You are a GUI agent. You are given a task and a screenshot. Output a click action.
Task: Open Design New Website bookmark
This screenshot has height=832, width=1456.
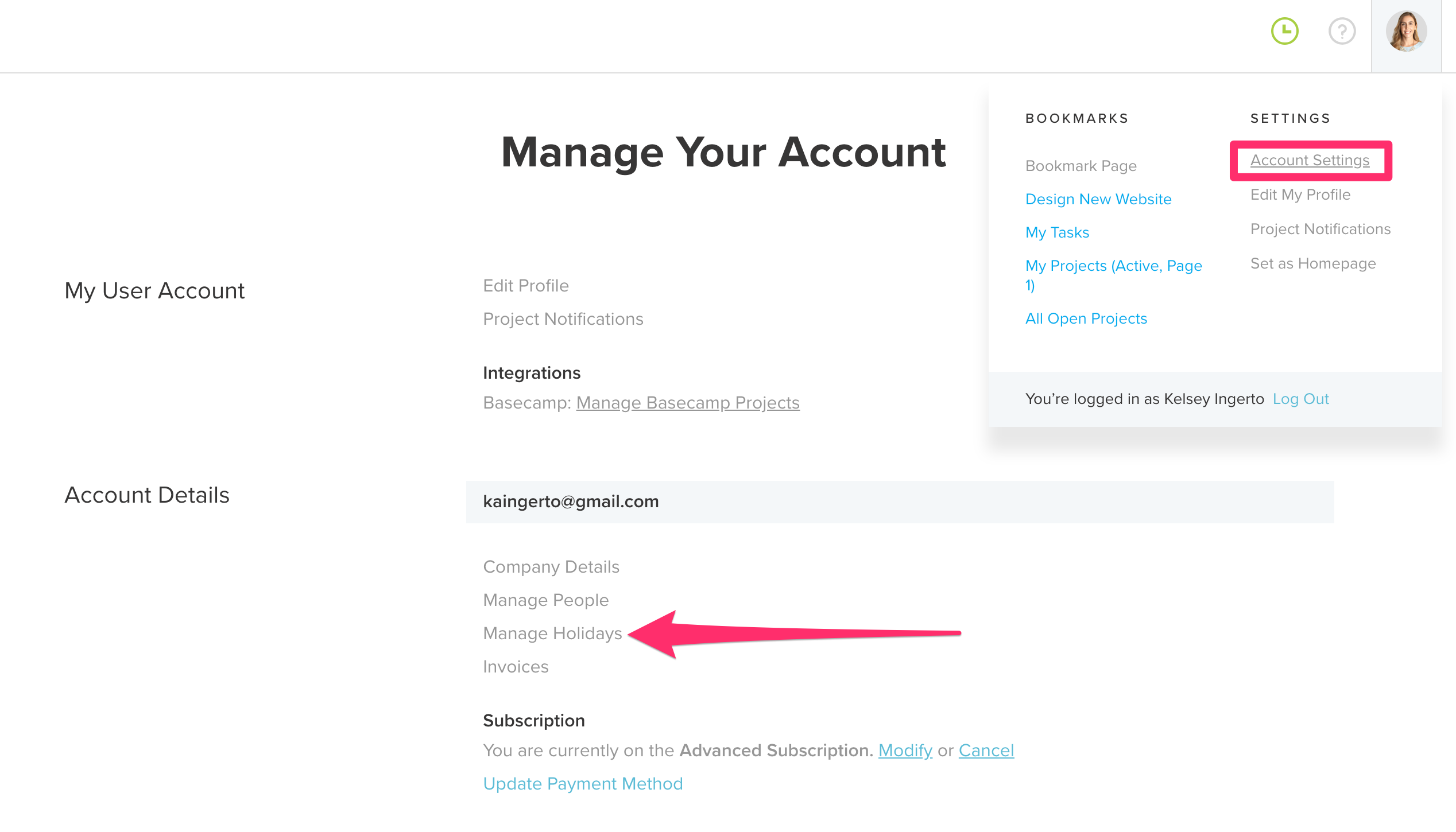coord(1098,199)
